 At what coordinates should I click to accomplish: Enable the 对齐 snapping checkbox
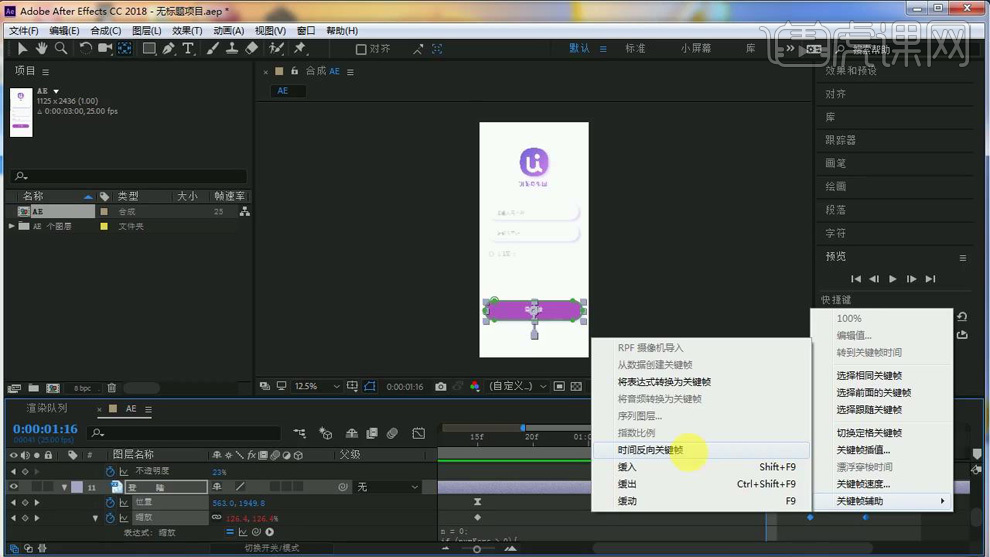pos(362,48)
